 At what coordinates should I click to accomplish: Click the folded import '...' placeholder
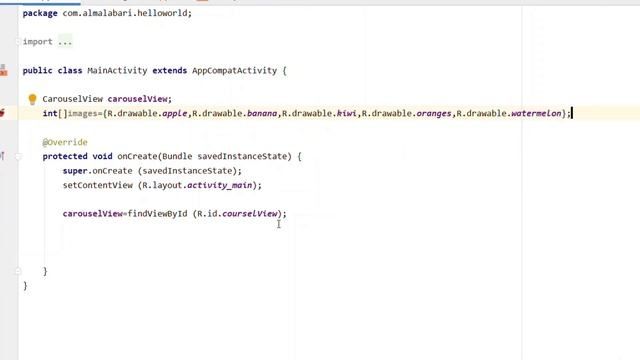point(65,42)
